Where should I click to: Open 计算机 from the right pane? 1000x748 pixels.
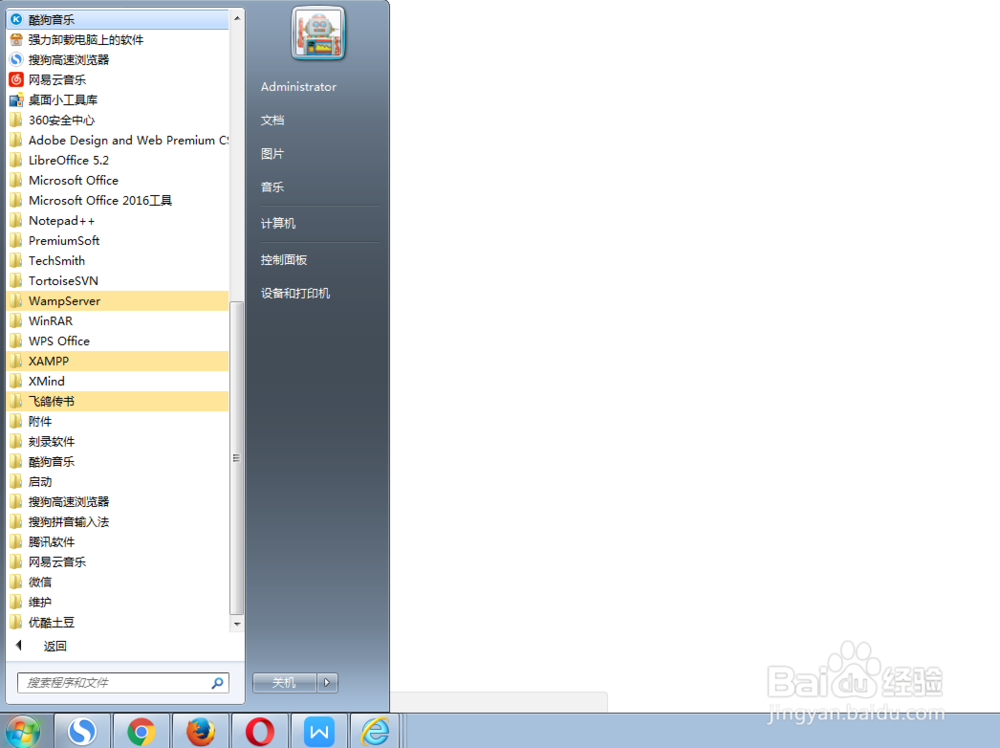click(278, 224)
